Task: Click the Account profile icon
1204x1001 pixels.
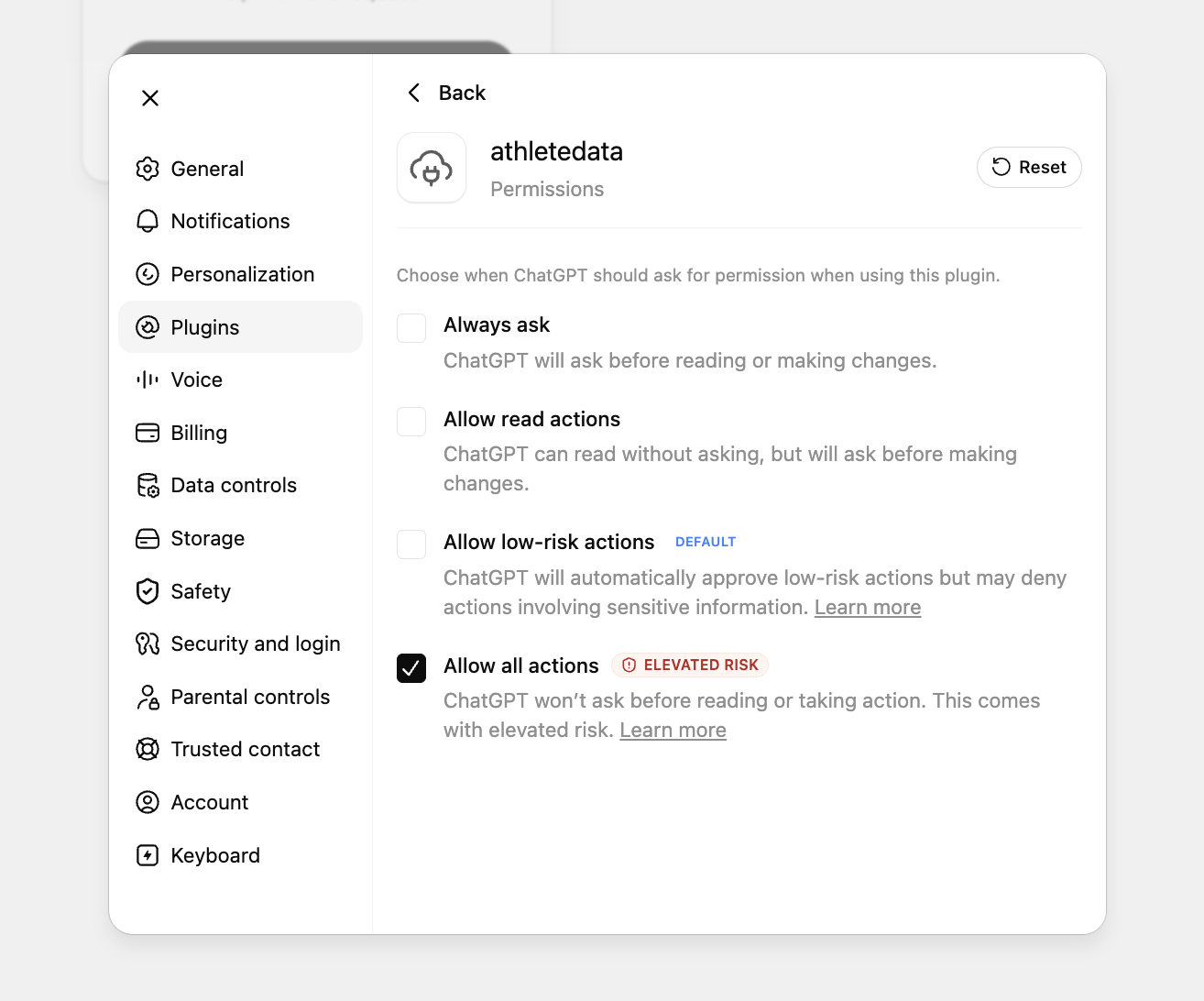Action: (x=148, y=802)
